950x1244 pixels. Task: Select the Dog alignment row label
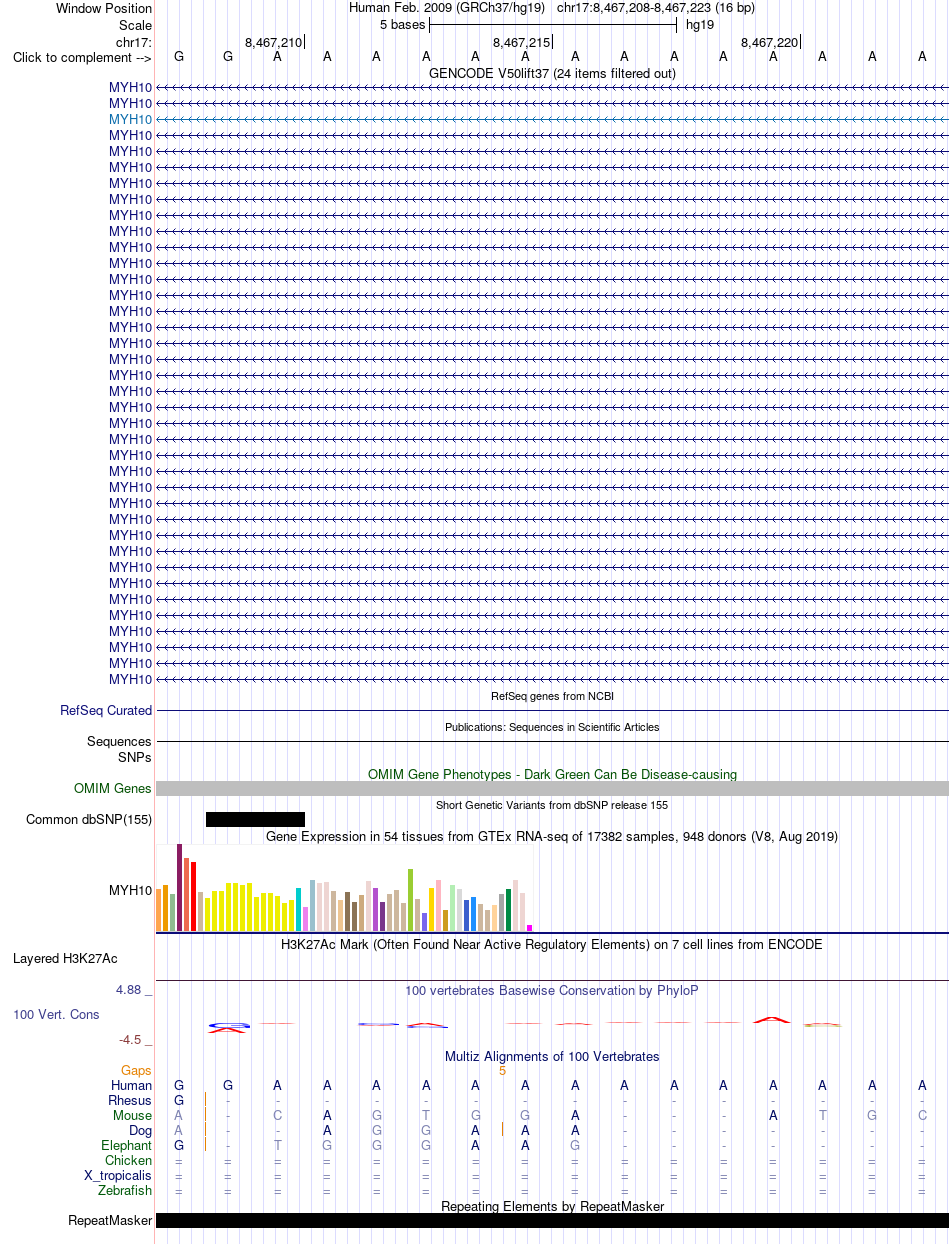click(x=141, y=1130)
